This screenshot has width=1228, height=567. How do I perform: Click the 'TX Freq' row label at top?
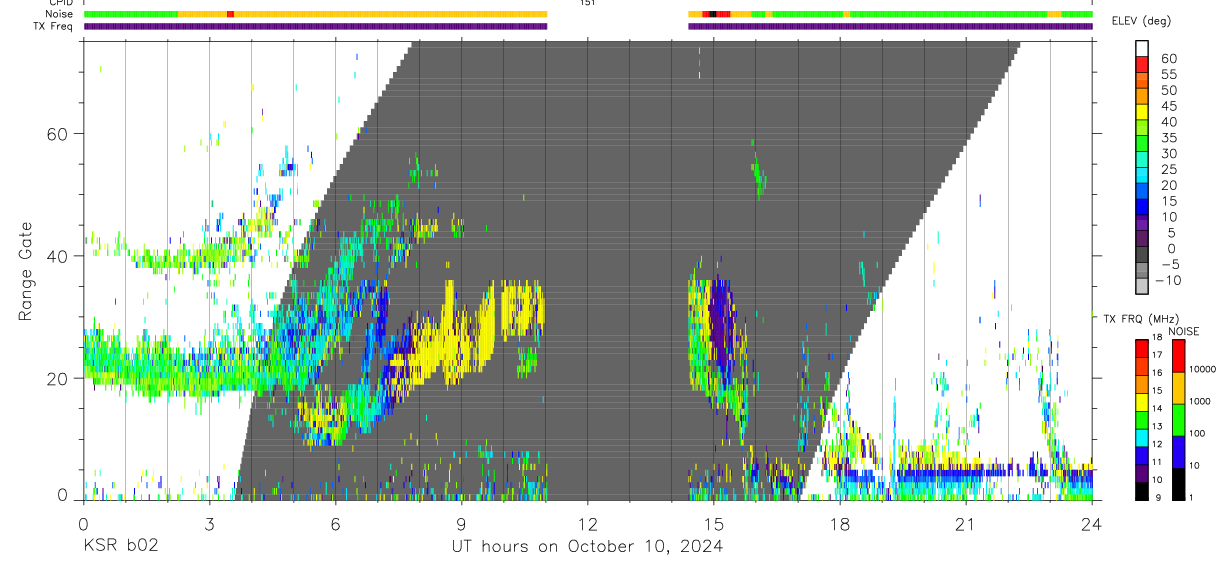tap(55, 26)
